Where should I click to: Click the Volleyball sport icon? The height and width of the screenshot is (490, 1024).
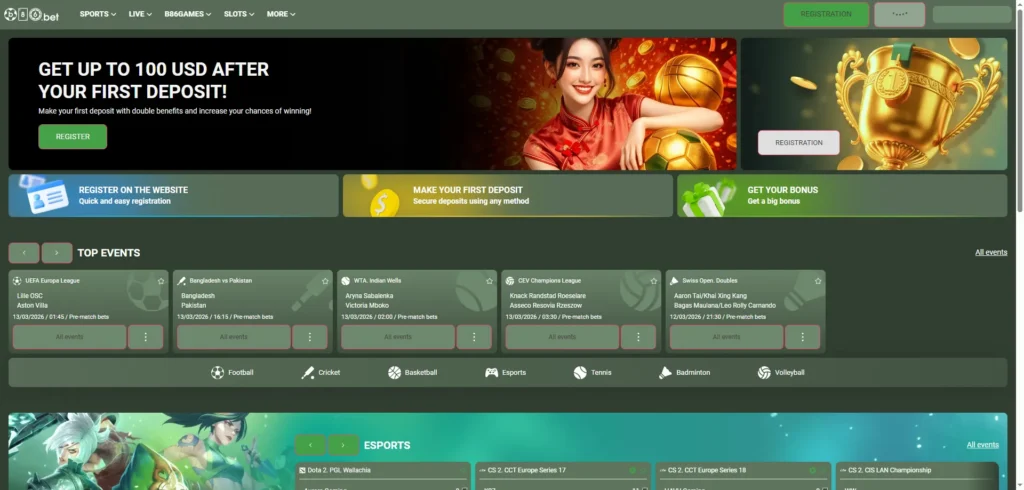click(x=764, y=372)
